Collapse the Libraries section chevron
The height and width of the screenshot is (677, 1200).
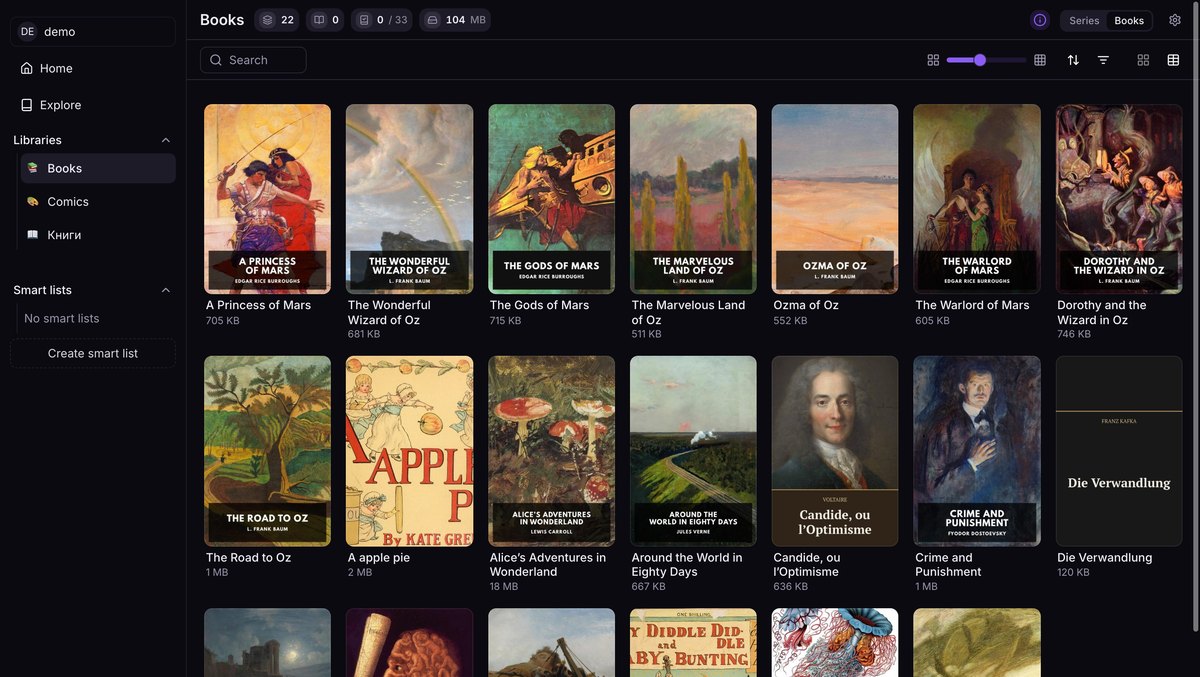[x=166, y=140]
